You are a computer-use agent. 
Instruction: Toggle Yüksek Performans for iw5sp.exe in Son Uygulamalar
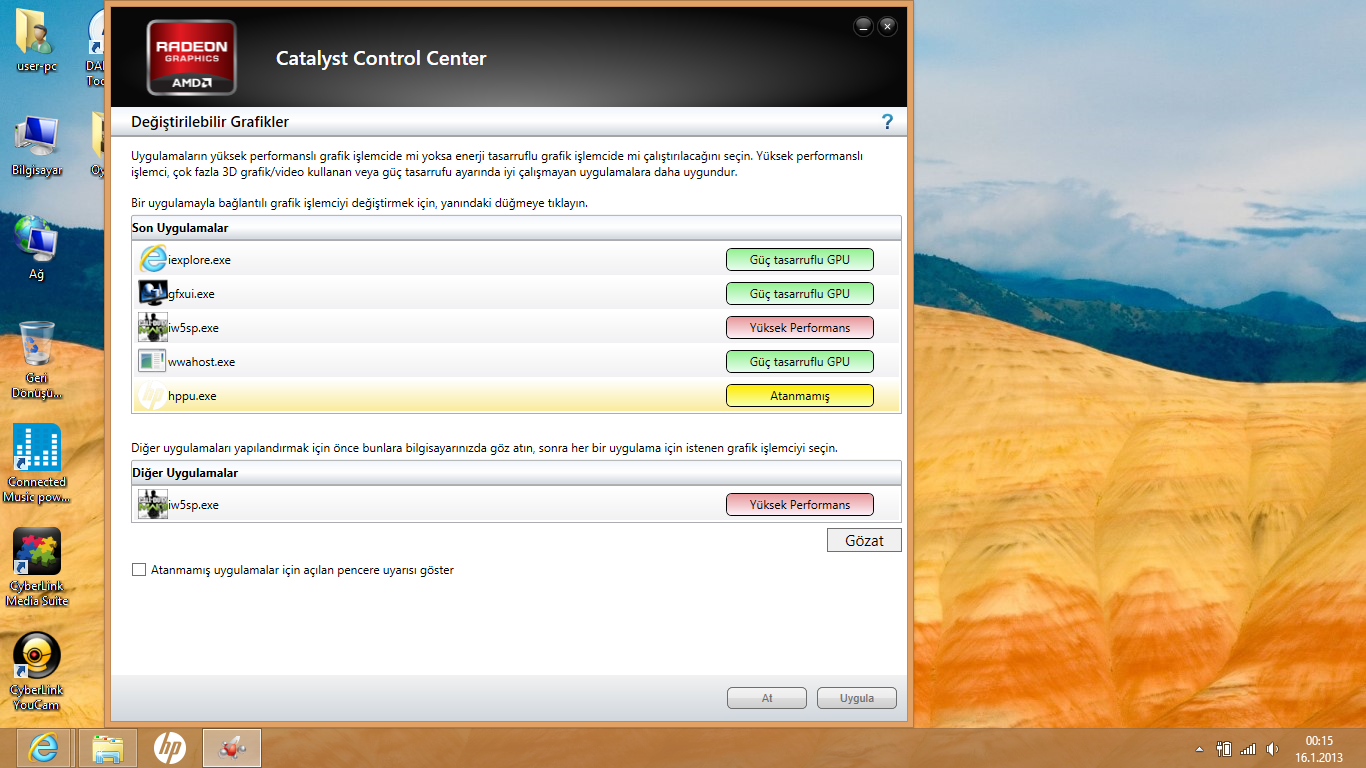[799, 327]
